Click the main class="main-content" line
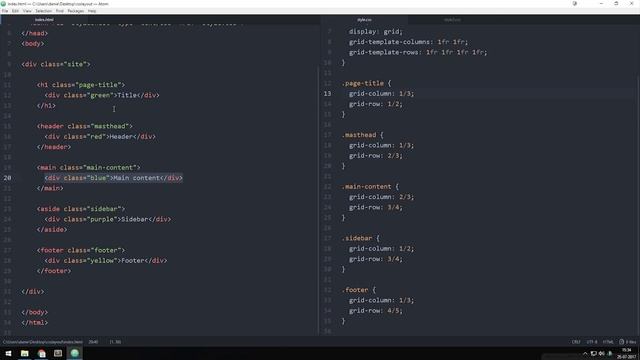The height and width of the screenshot is (360, 640). 89,167
